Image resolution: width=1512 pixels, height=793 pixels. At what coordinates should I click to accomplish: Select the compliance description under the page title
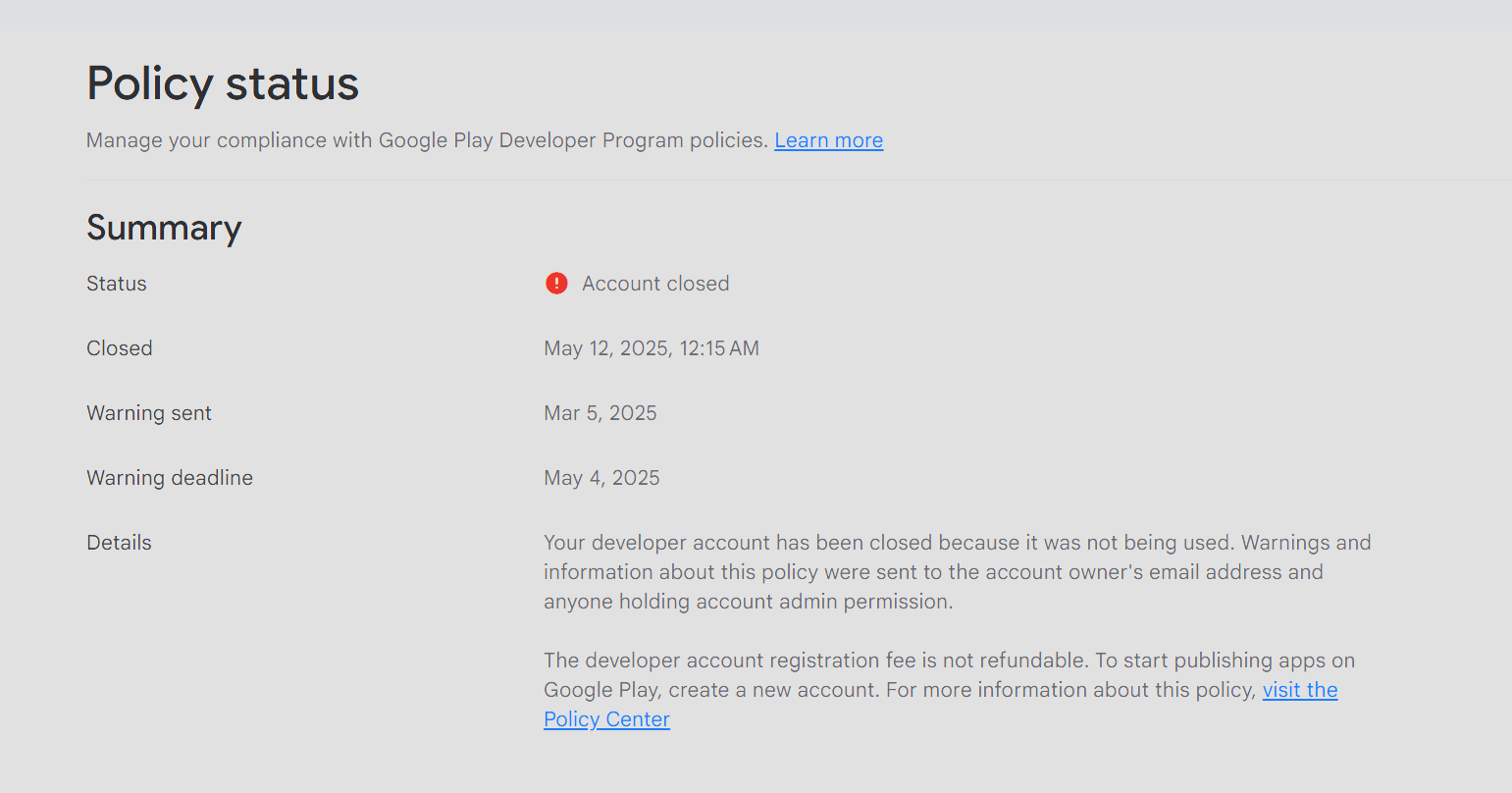coord(427,139)
